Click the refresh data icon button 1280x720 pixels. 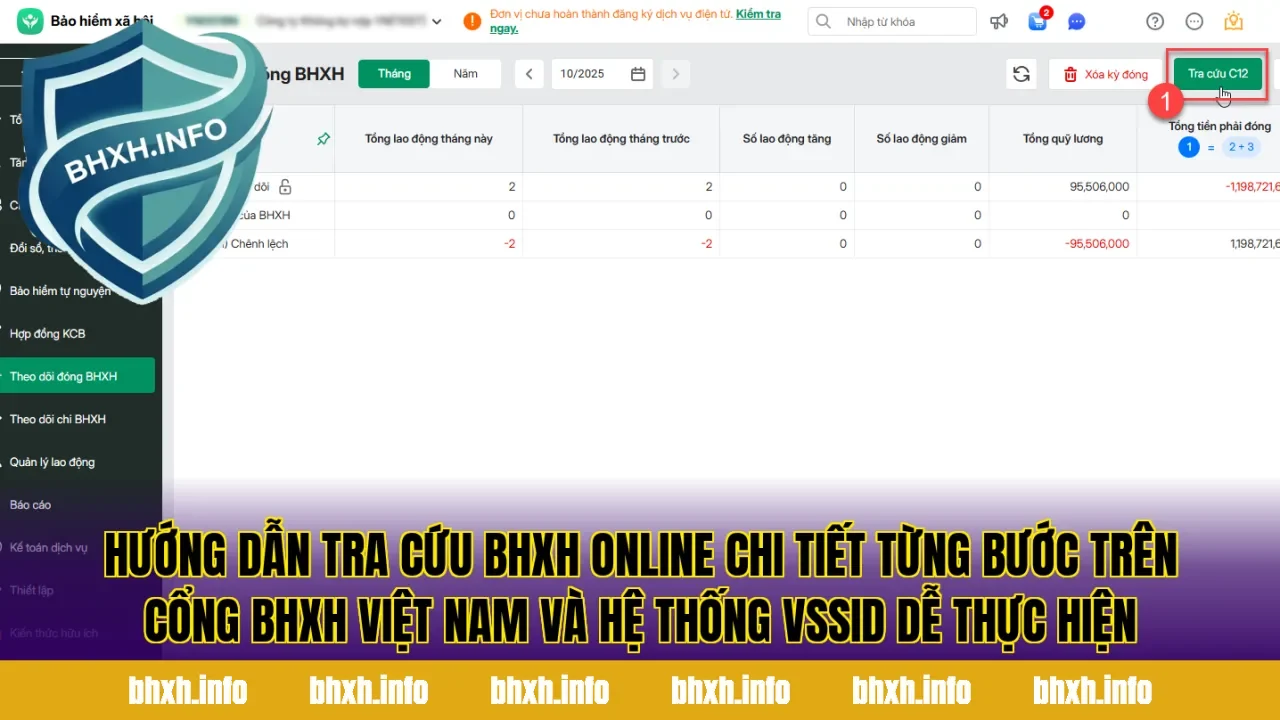pyautogui.click(x=1021, y=74)
